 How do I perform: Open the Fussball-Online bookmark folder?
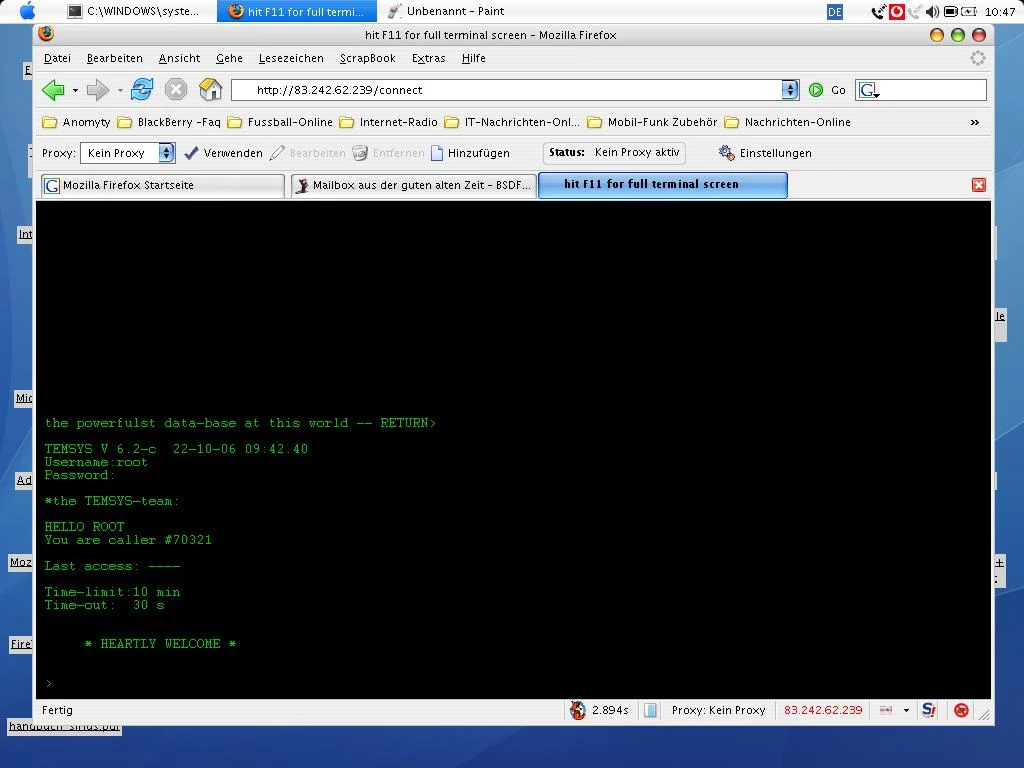(280, 122)
